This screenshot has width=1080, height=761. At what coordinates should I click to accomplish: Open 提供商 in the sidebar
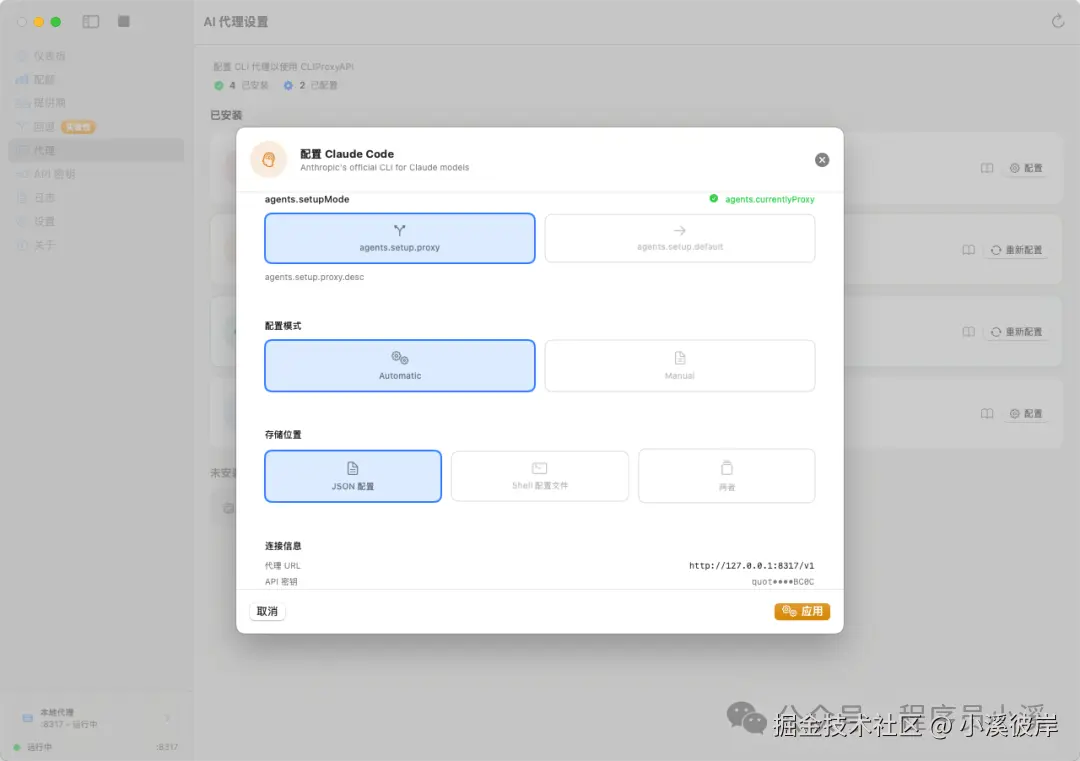click(x=96, y=103)
